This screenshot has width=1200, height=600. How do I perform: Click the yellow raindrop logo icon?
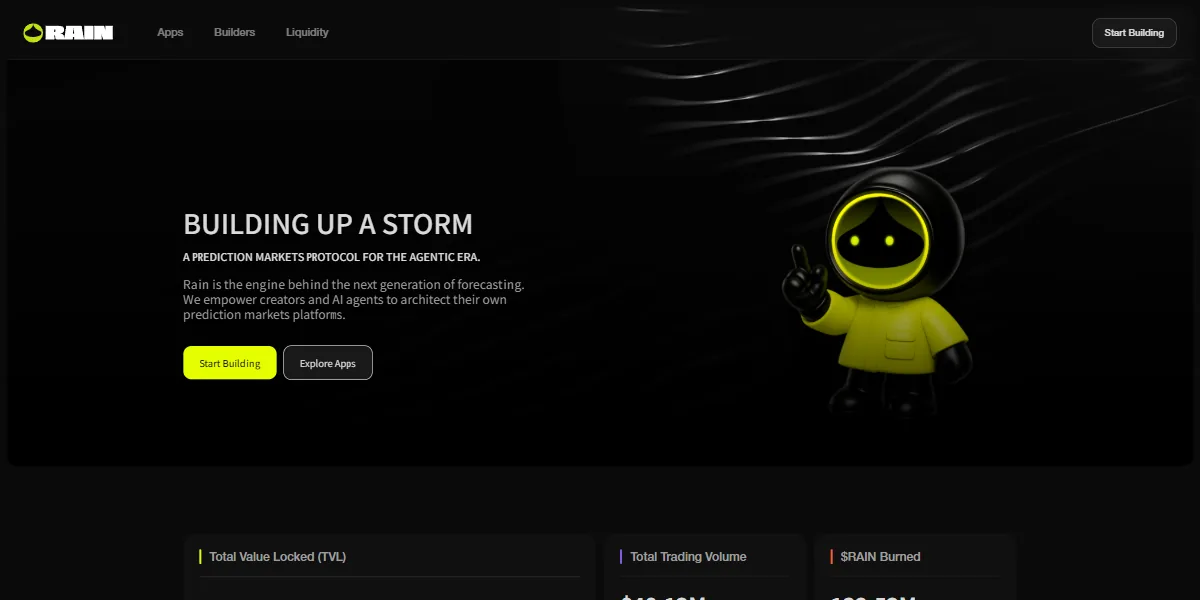click(33, 32)
